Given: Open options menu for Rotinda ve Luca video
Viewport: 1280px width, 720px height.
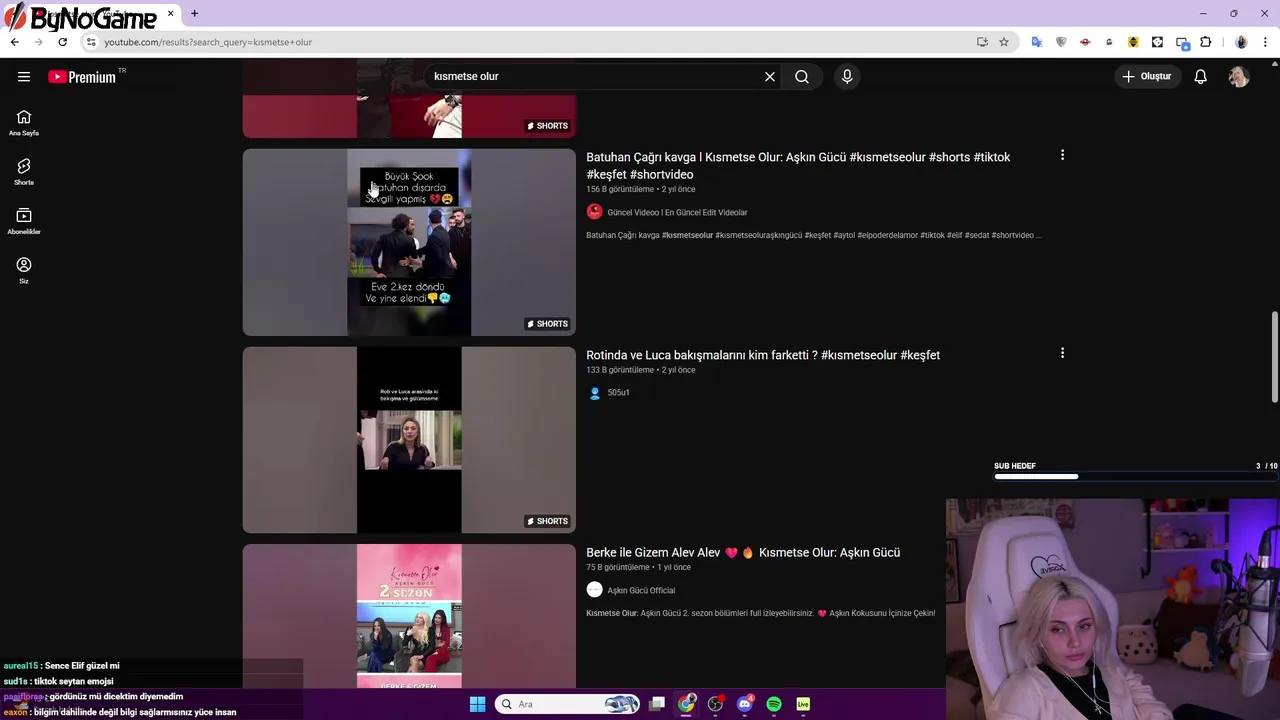Looking at the screenshot, I should tap(1062, 353).
